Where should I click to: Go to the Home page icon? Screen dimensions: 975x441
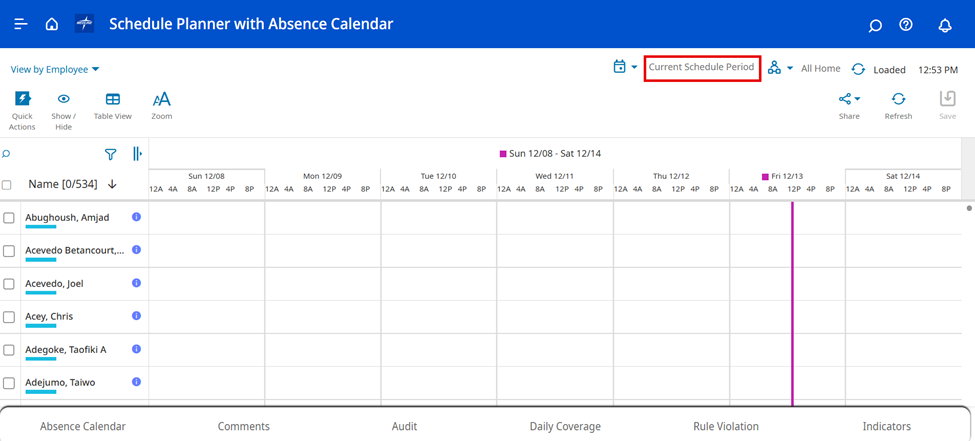(52, 24)
